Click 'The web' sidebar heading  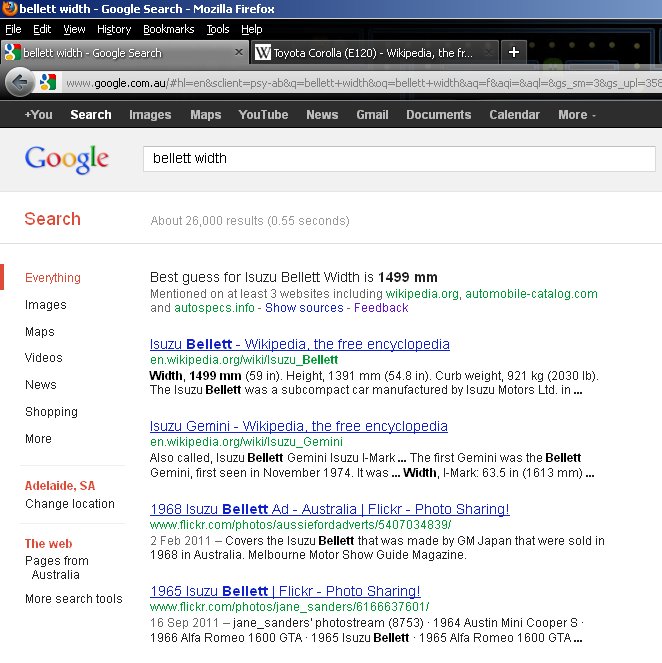tap(48, 544)
